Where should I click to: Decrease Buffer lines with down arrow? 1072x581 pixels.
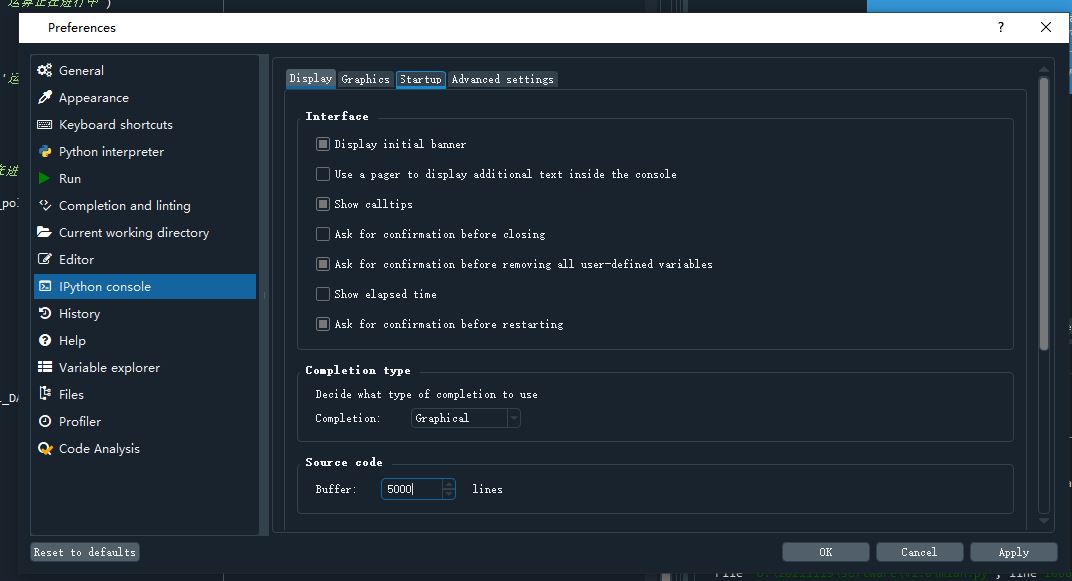click(448, 494)
